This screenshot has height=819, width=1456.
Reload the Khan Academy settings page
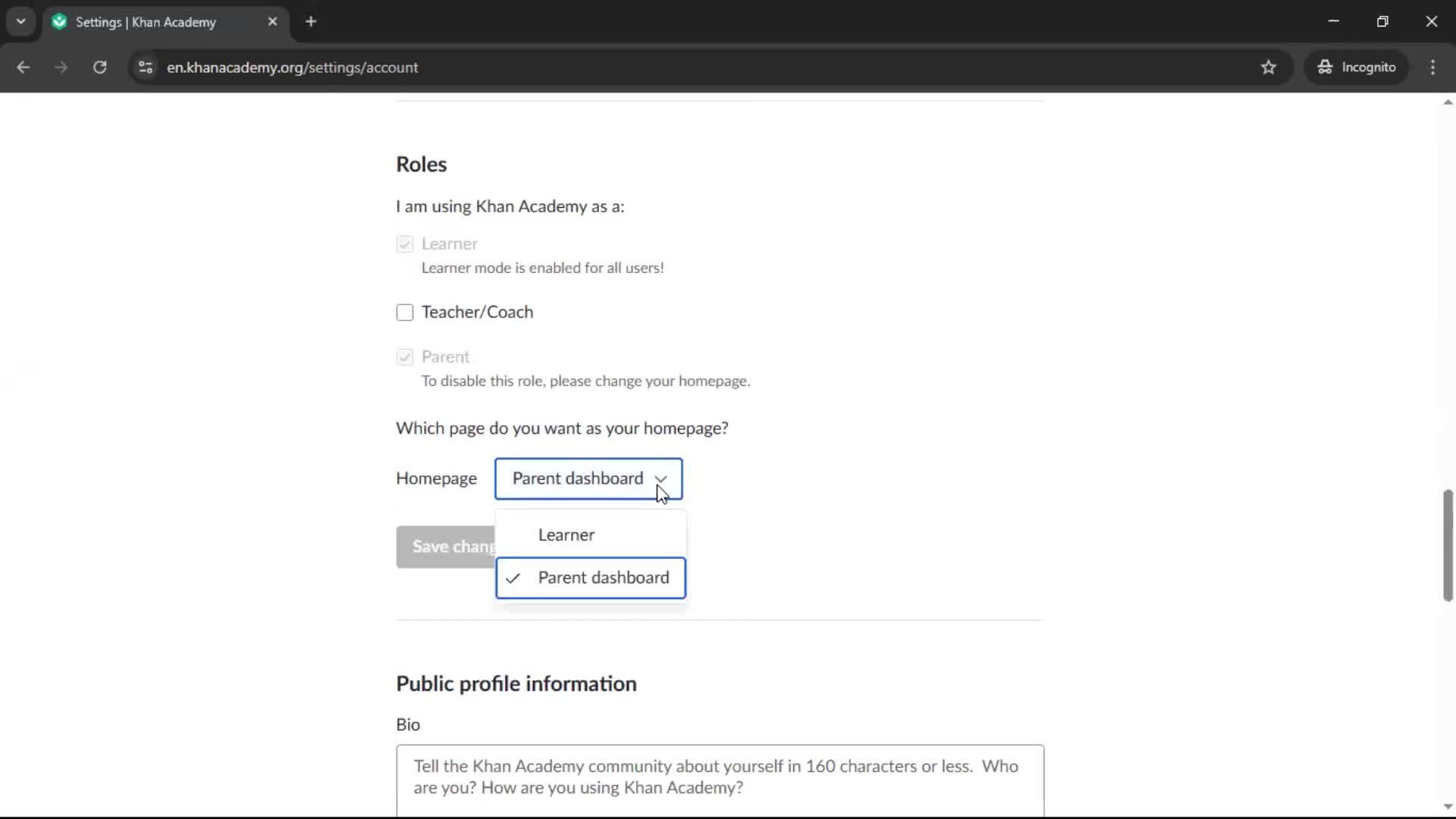pyautogui.click(x=100, y=67)
